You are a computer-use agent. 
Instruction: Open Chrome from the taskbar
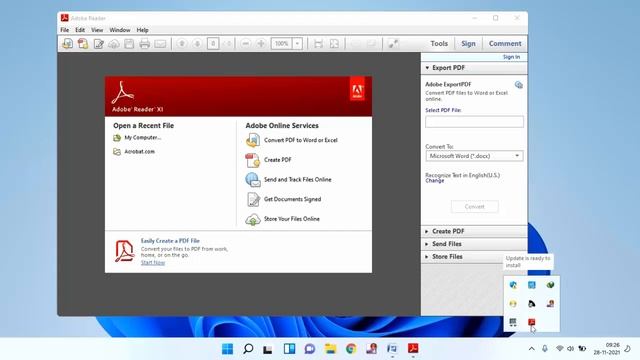(351, 349)
